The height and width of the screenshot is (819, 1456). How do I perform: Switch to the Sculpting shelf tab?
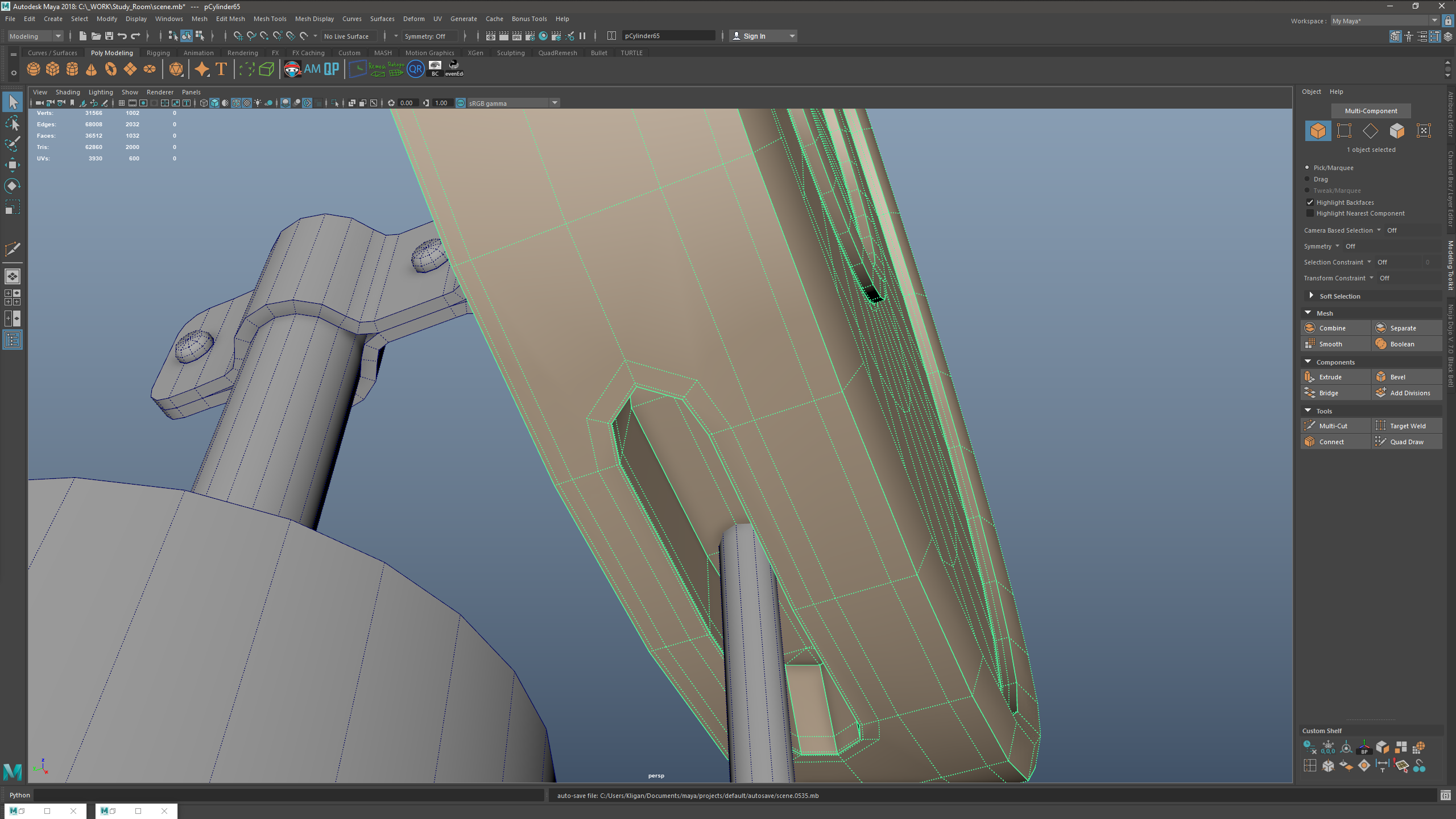510,53
